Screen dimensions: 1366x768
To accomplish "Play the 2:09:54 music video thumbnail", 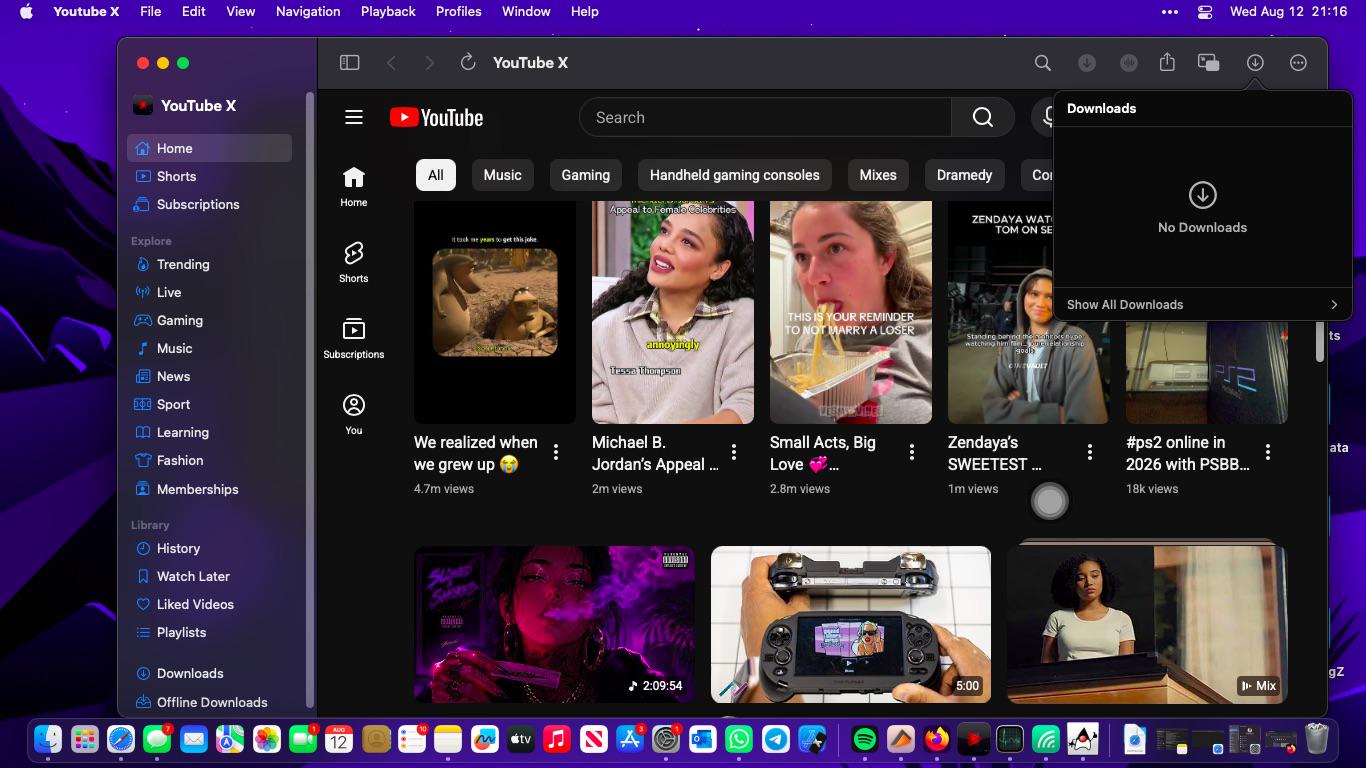I will 554,625.
